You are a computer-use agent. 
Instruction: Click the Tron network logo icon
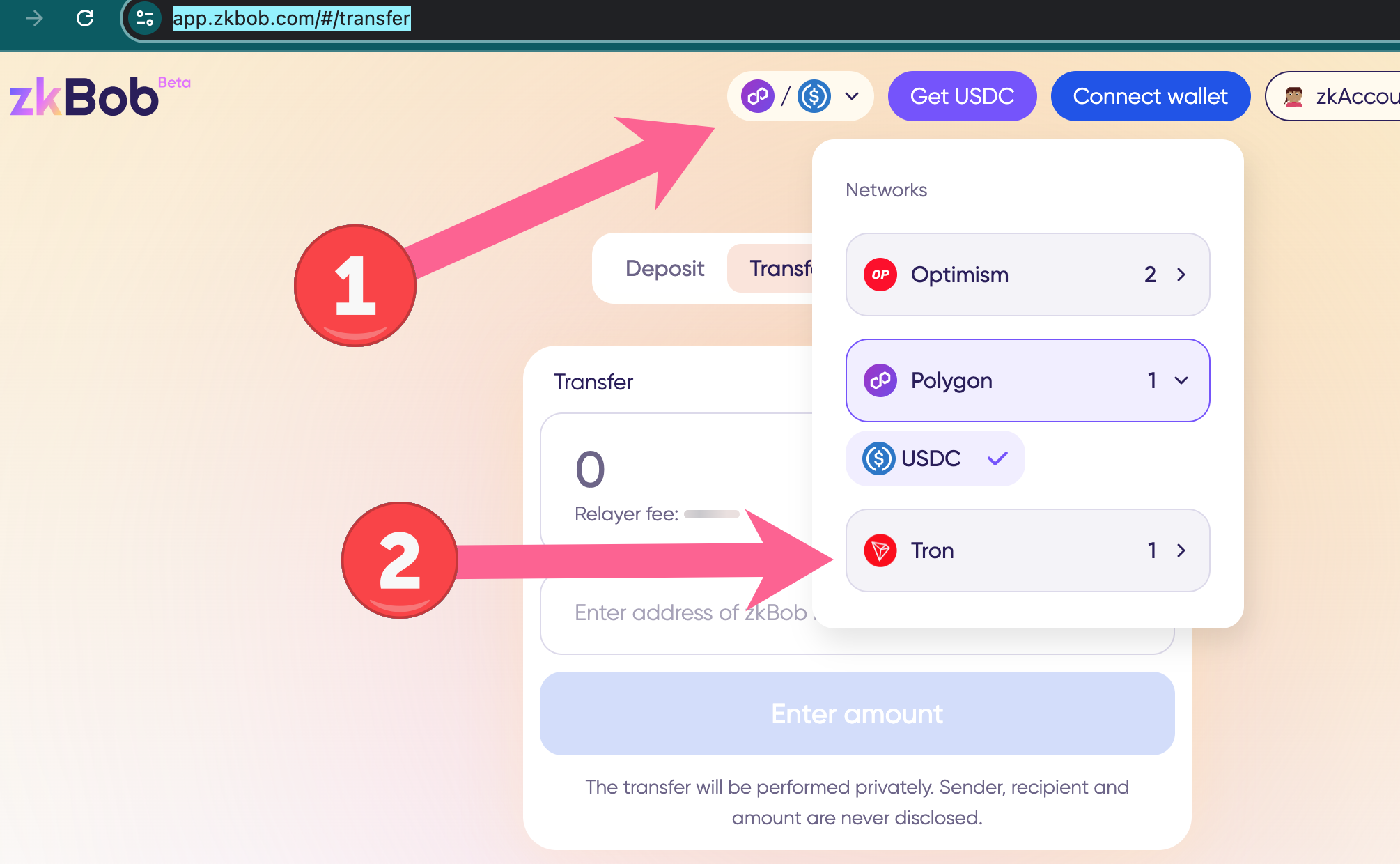click(880, 550)
